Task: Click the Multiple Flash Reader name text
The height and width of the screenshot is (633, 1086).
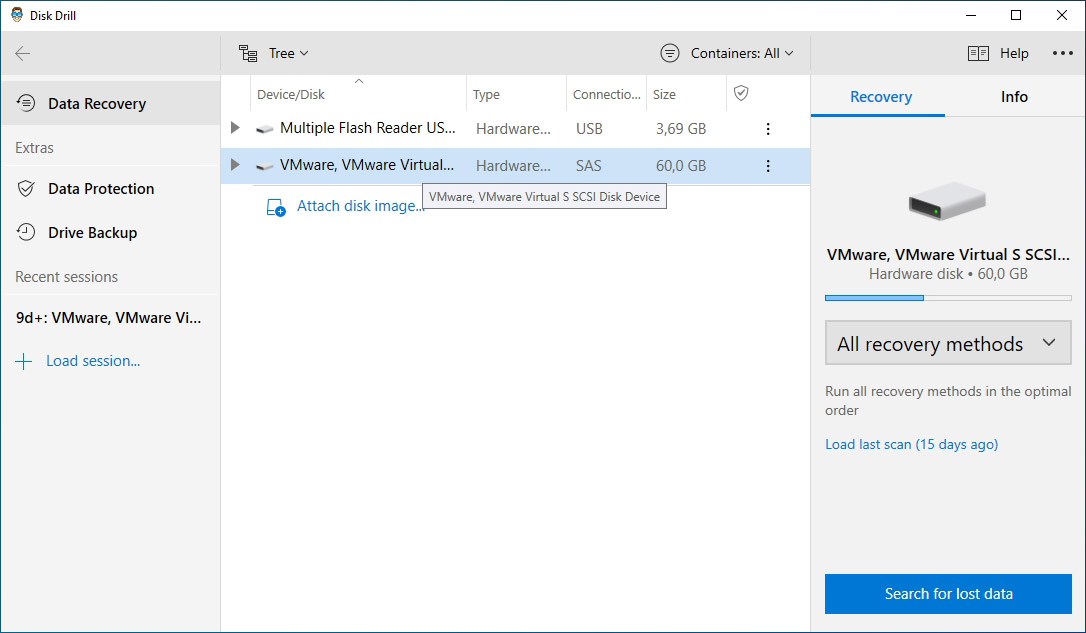Action: coord(368,128)
